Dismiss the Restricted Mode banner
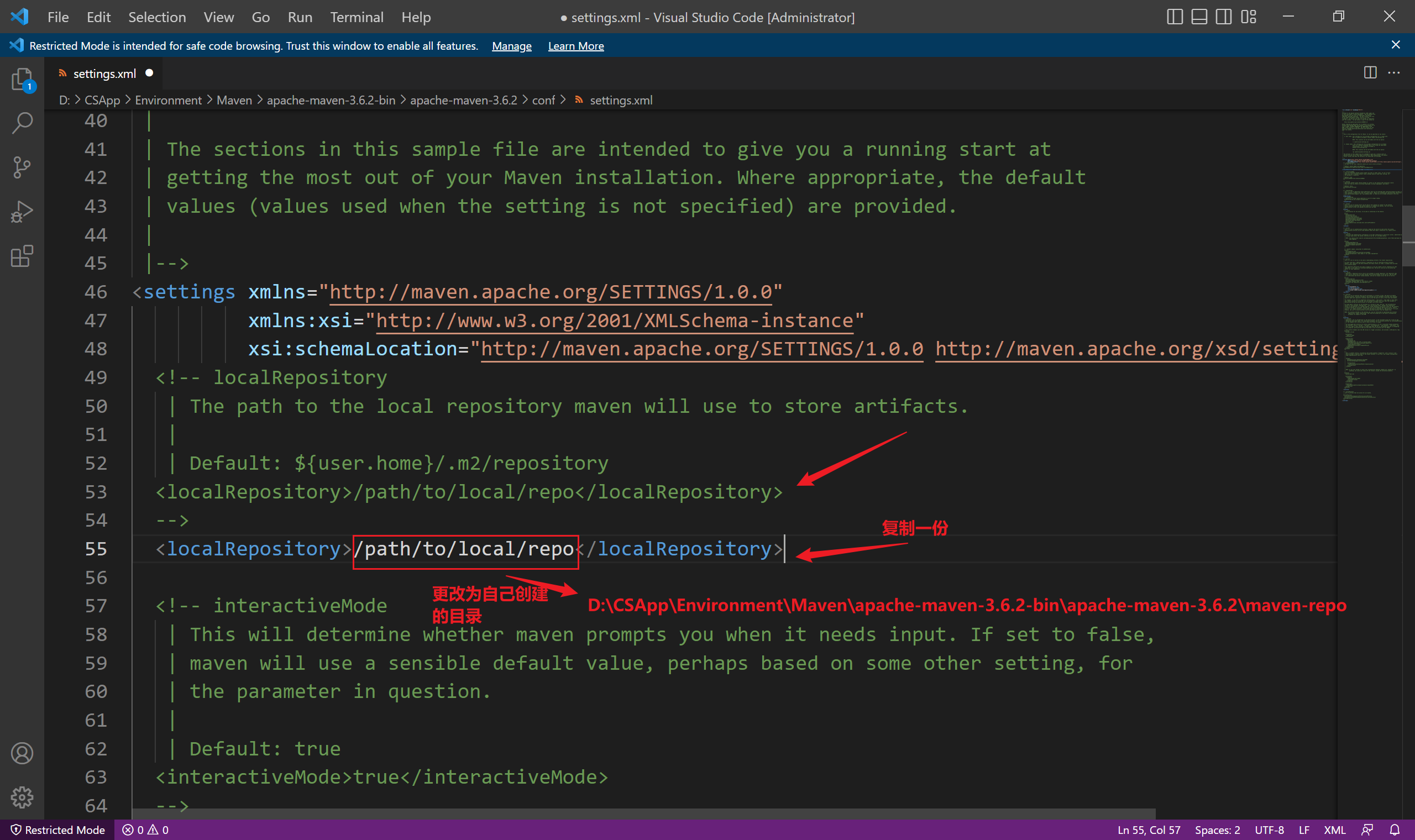1415x840 pixels. click(x=1396, y=45)
